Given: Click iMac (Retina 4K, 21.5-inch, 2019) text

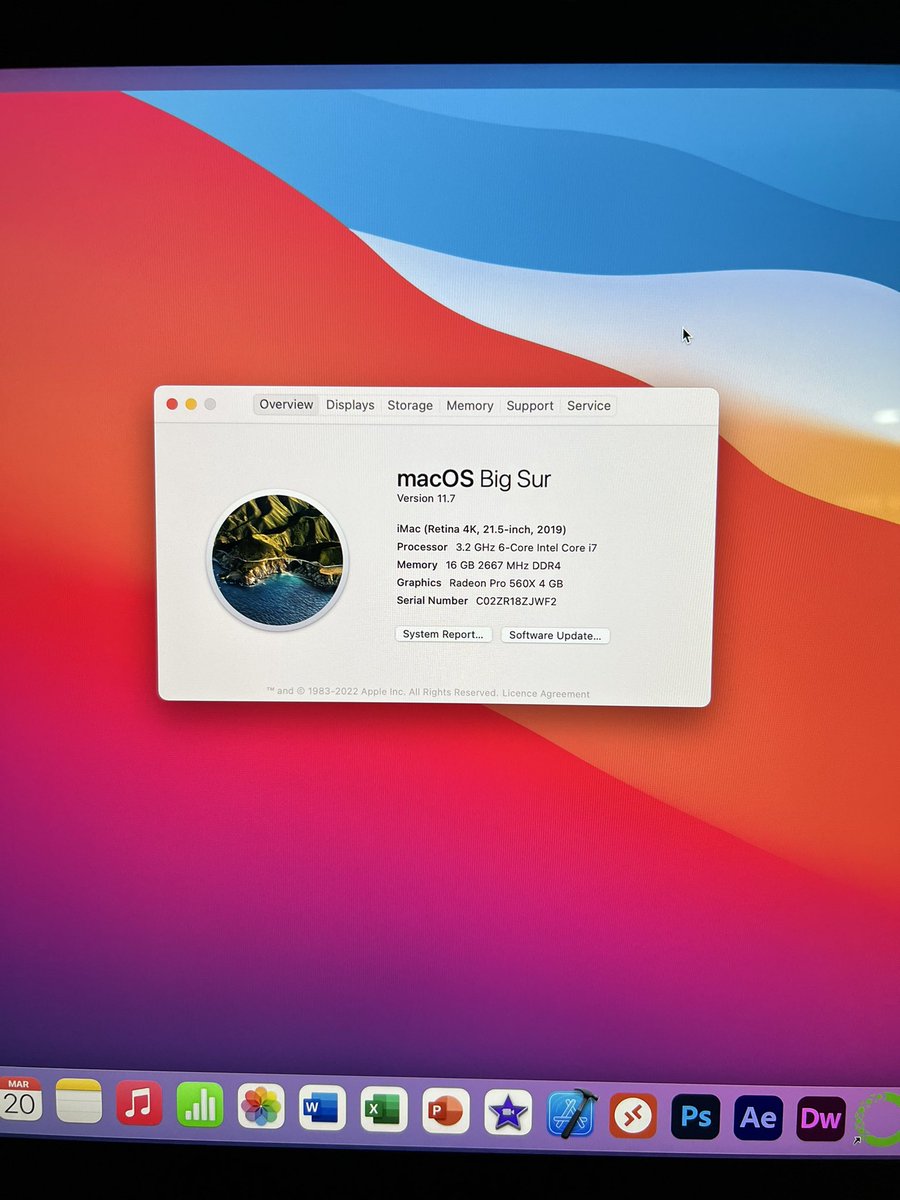Looking at the screenshot, I should pyautogui.click(x=481, y=529).
